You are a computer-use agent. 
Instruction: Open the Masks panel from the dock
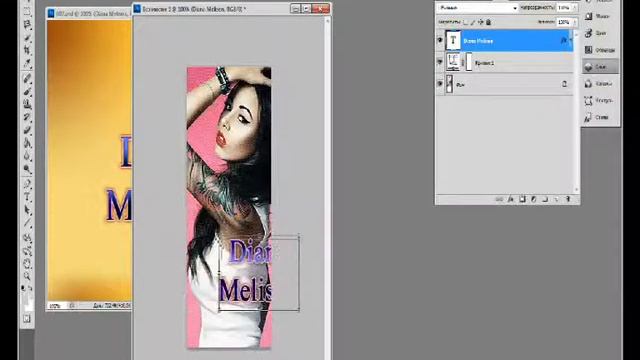click(600, 16)
